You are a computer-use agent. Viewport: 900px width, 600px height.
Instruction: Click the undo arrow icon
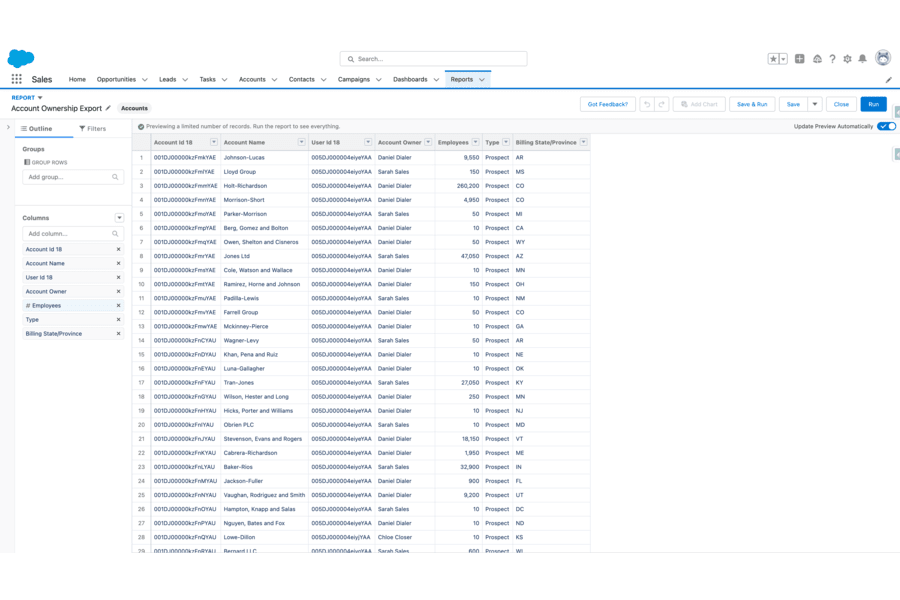coord(648,105)
